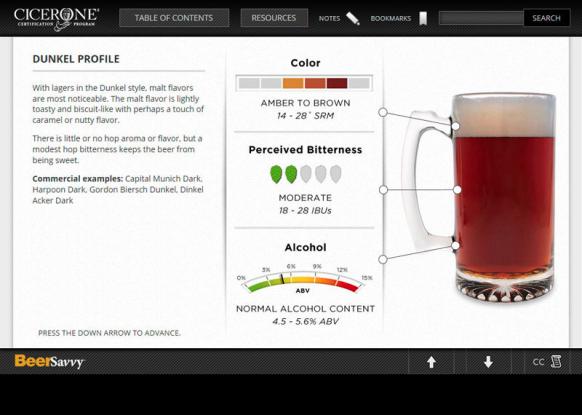Click the 'Perceived Bitterness' heading
Image resolution: width=582 pixels, height=415 pixels.
pyautogui.click(x=305, y=150)
